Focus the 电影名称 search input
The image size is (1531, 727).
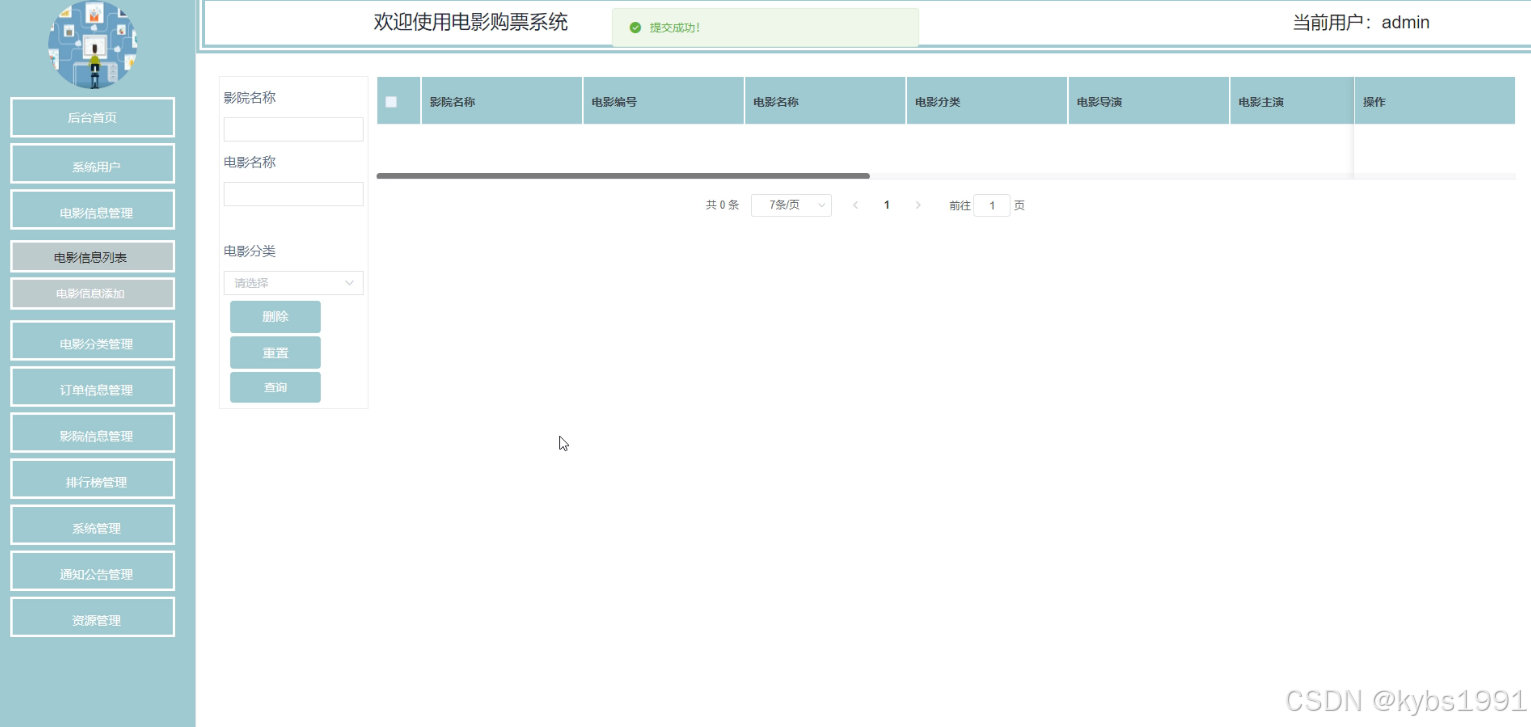(x=294, y=194)
